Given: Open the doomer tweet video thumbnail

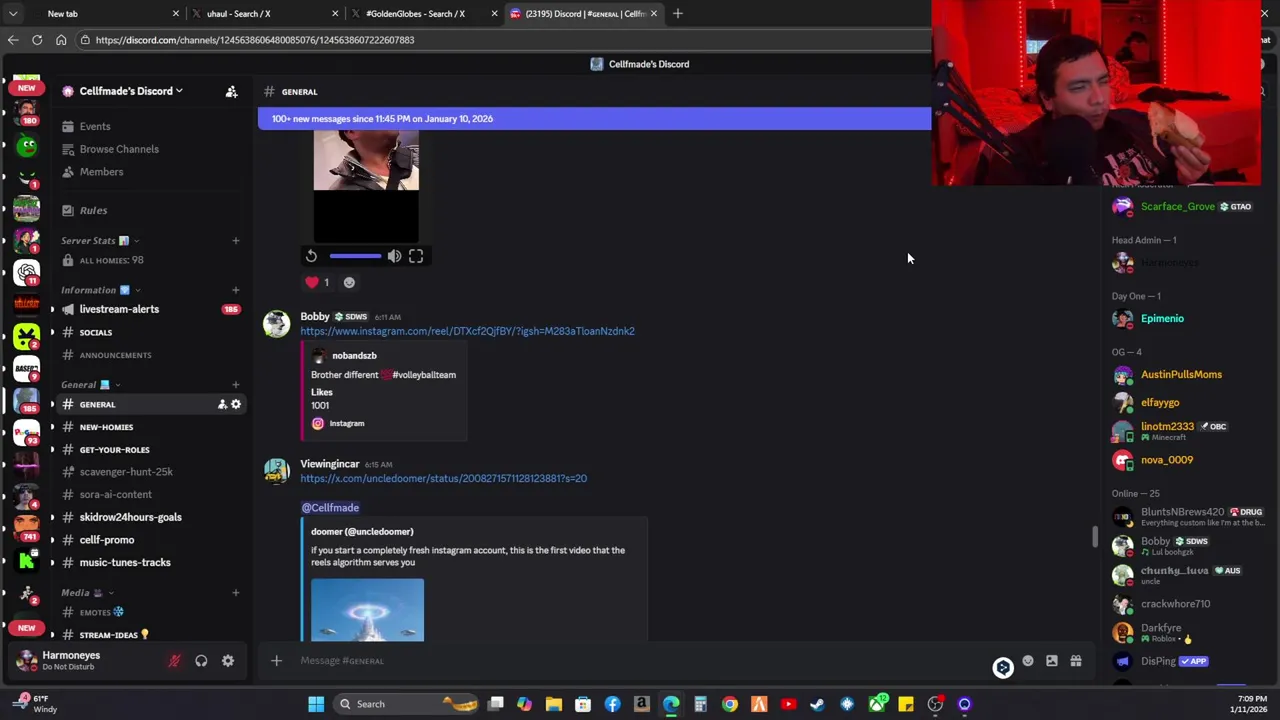Looking at the screenshot, I should click(x=367, y=609).
